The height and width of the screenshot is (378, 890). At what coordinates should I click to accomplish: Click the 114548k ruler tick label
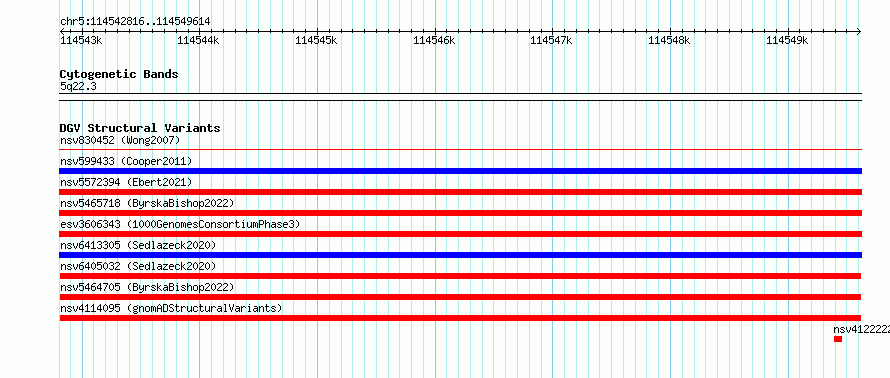coord(669,40)
